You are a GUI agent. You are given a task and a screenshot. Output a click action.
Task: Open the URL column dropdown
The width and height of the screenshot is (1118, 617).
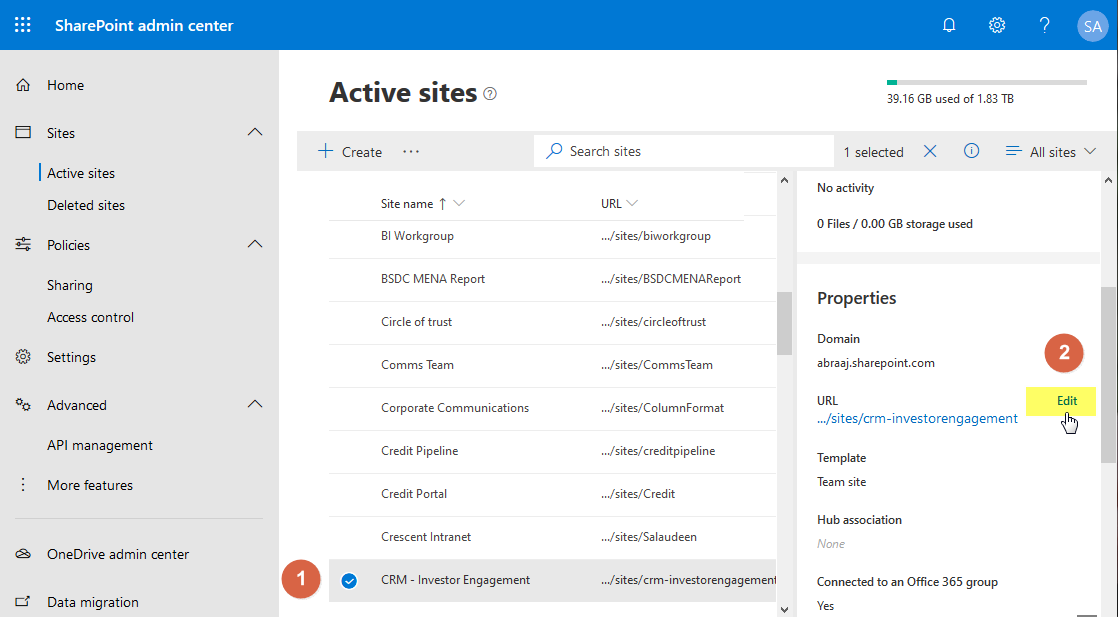point(633,203)
